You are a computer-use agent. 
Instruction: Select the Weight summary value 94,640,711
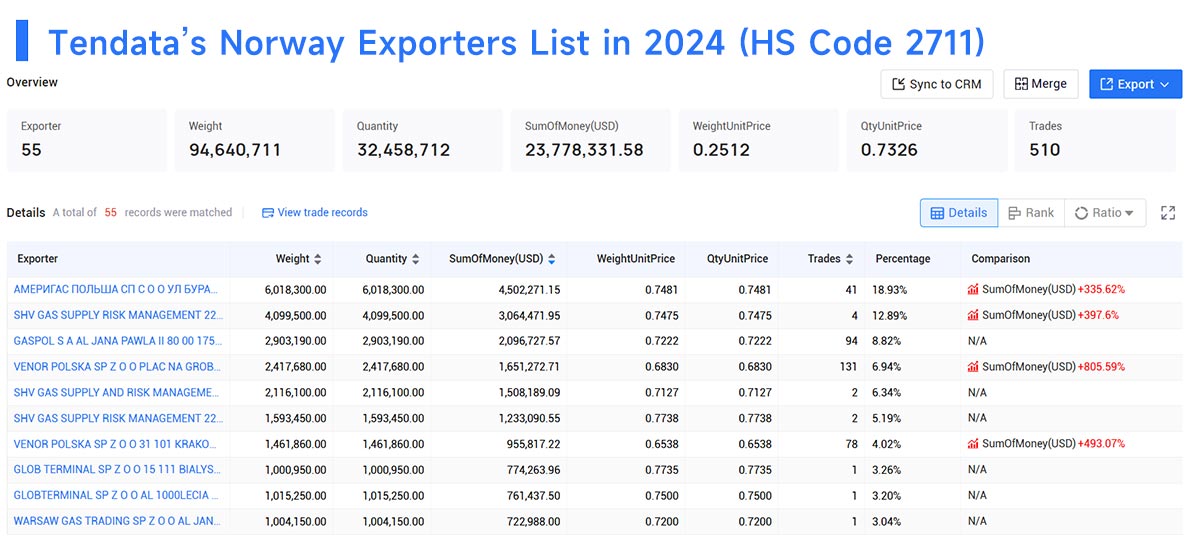(x=235, y=150)
